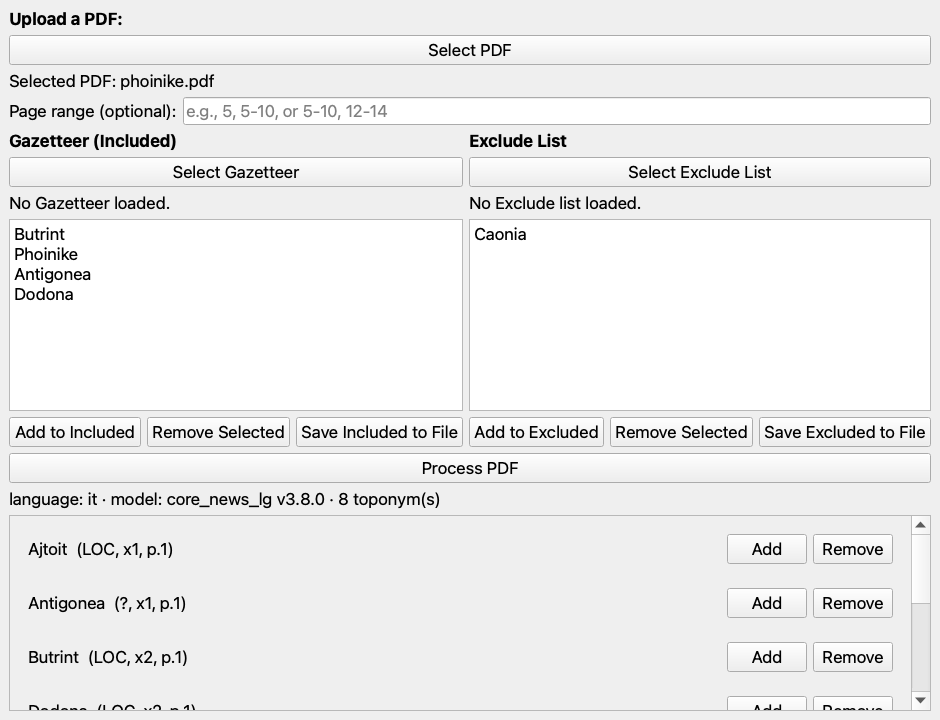Image resolution: width=940 pixels, height=720 pixels.
Task: Remove selected item from Gazetteer list
Action: coord(218,432)
